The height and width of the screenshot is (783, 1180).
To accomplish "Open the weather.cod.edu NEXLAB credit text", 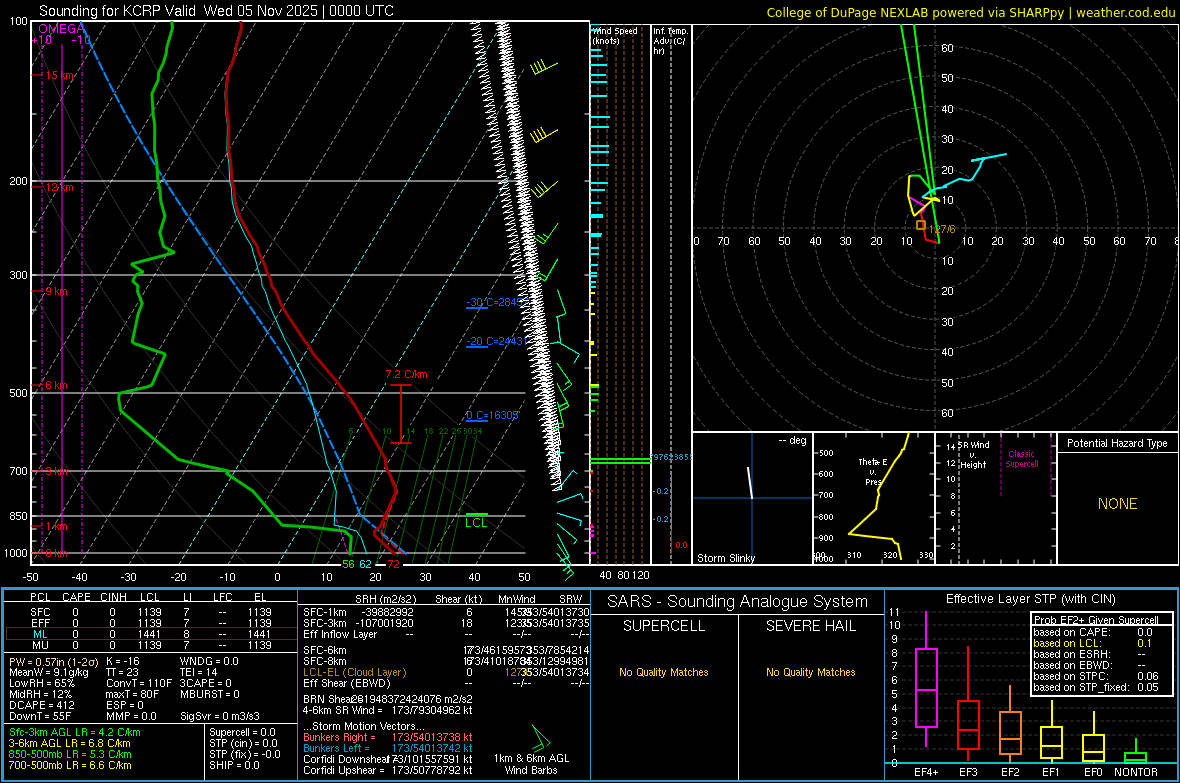I will point(970,12).
